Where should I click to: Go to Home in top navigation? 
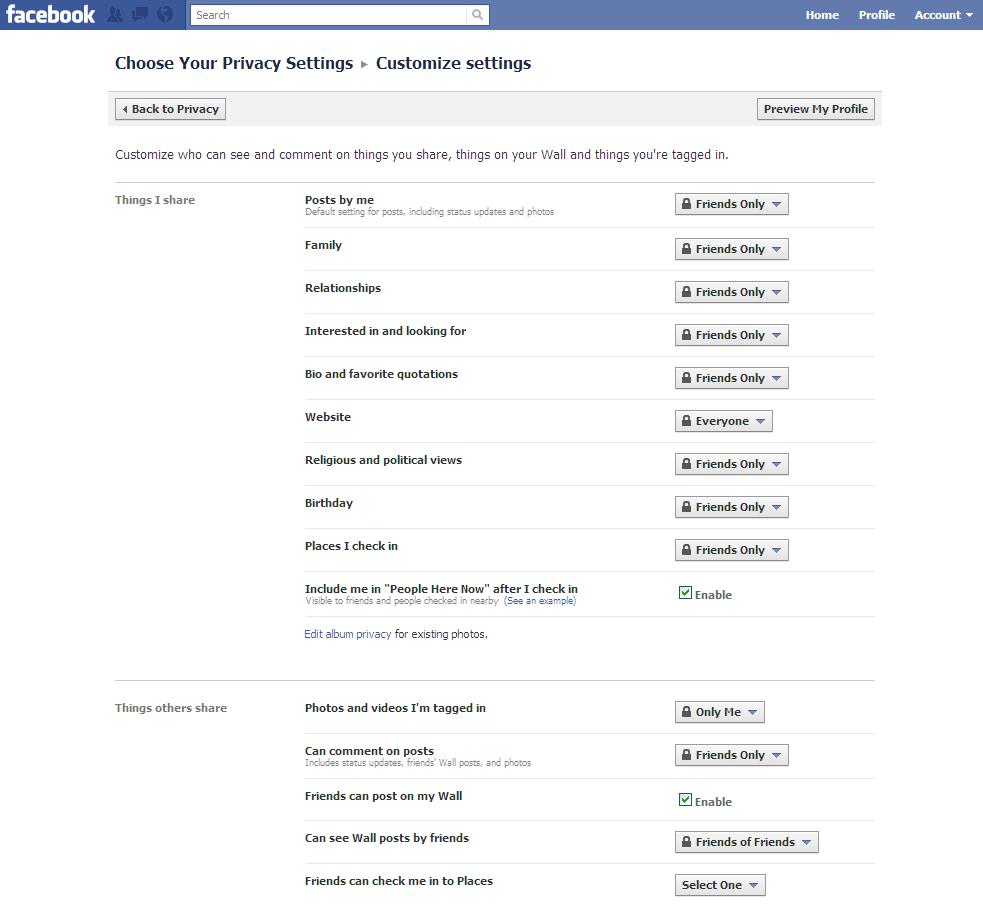(x=822, y=14)
